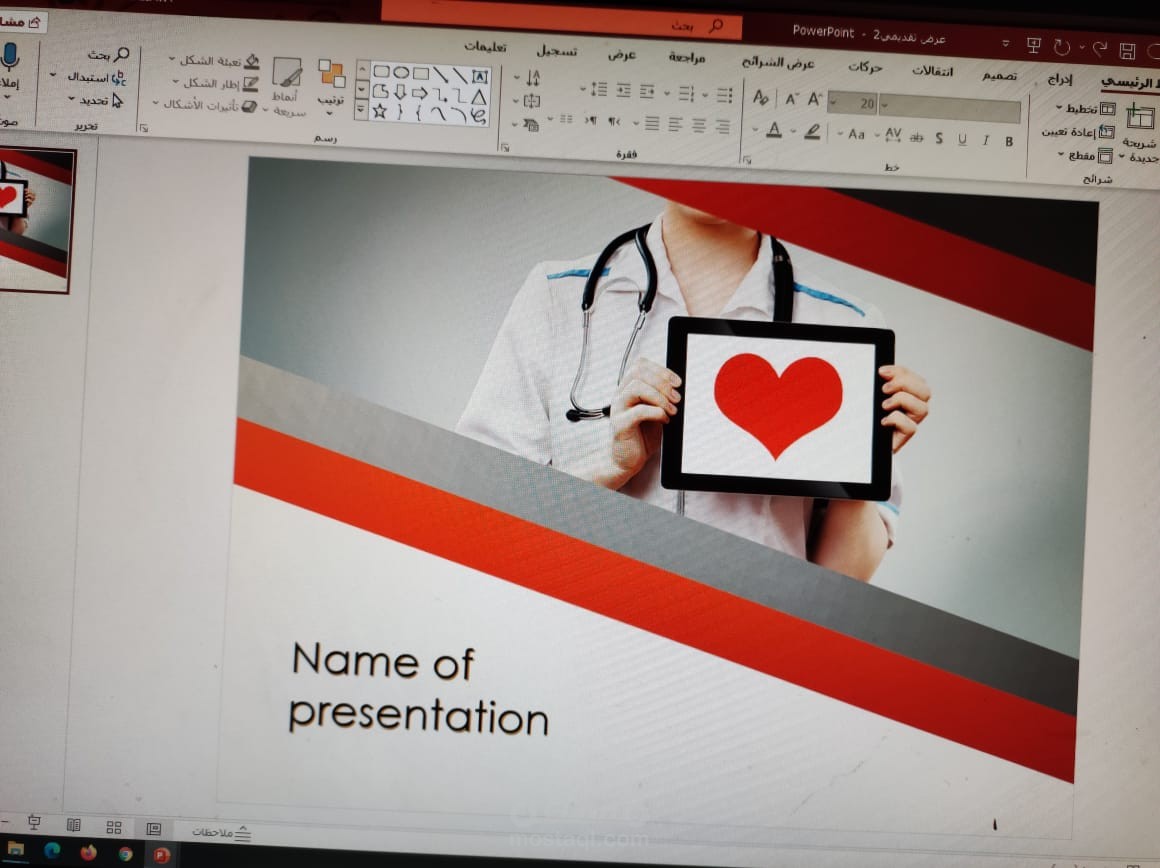Increase font size with larger A
Screen dimensions: 1160x868
click(x=815, y=98)
